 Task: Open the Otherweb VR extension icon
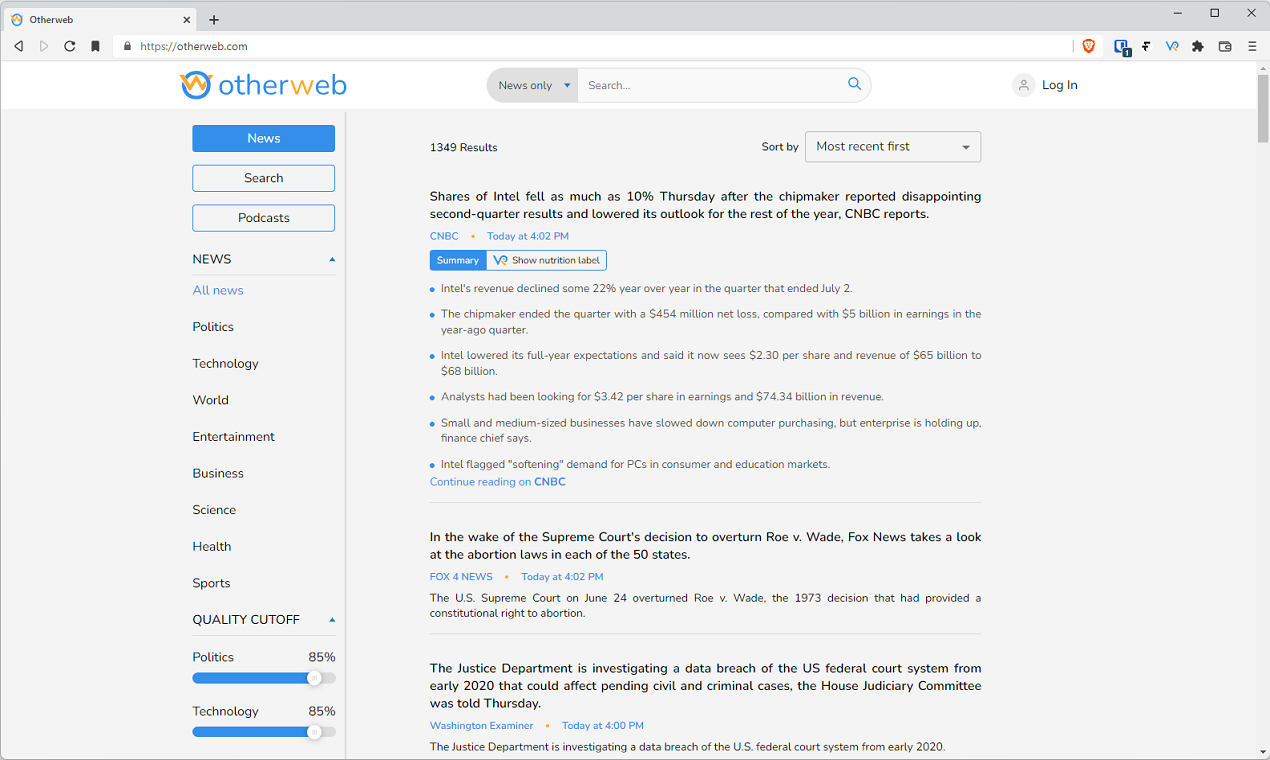click(x=1172, y=46)
